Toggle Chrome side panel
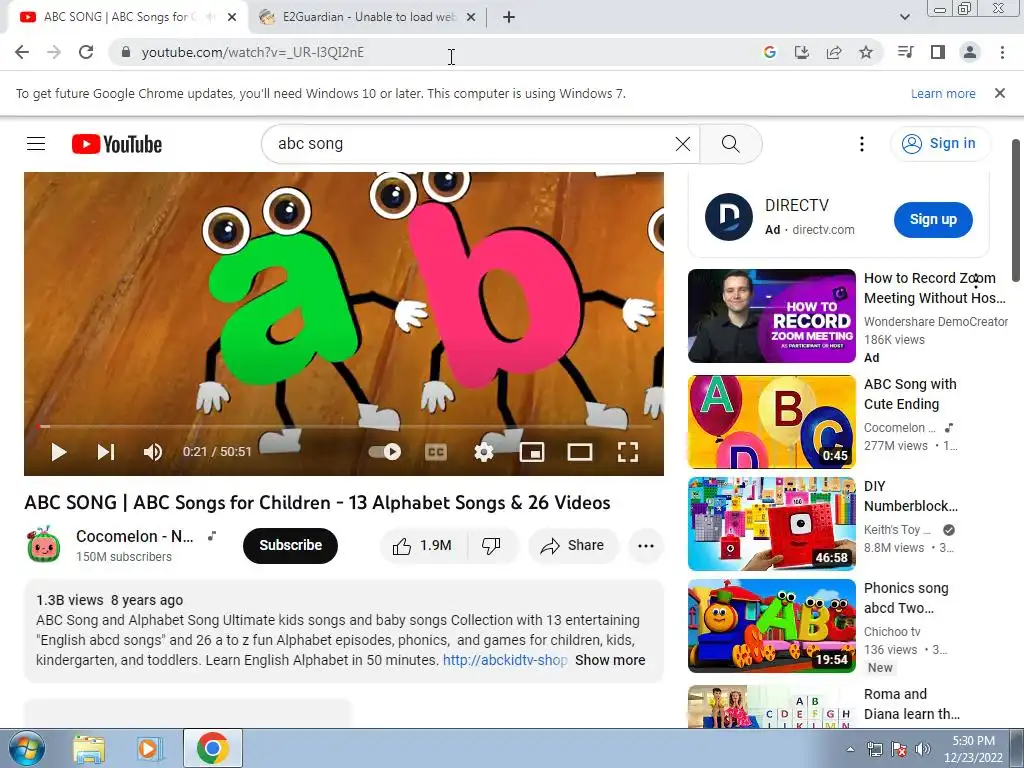Image resolution: width=1024 pixels, height=768 pixels. point(938,52)
